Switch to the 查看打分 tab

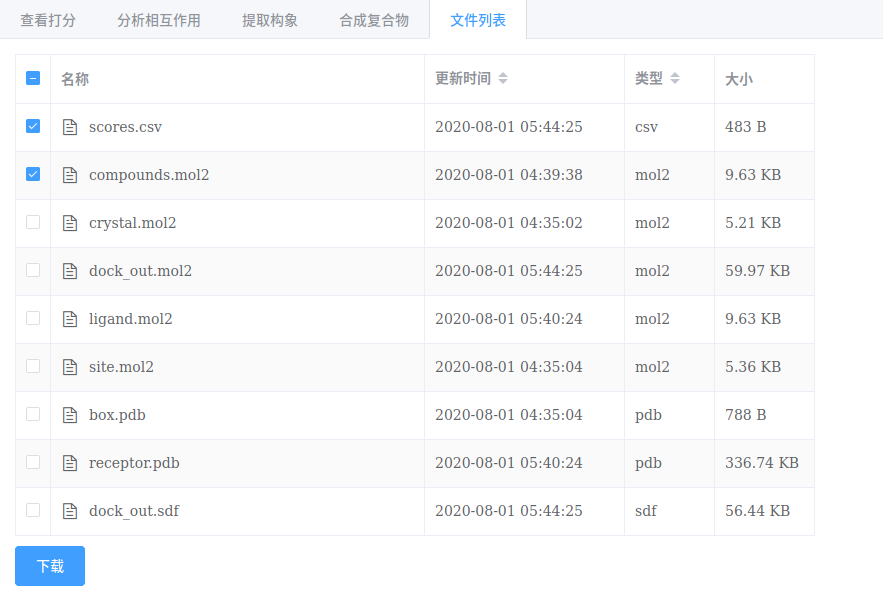48,20
